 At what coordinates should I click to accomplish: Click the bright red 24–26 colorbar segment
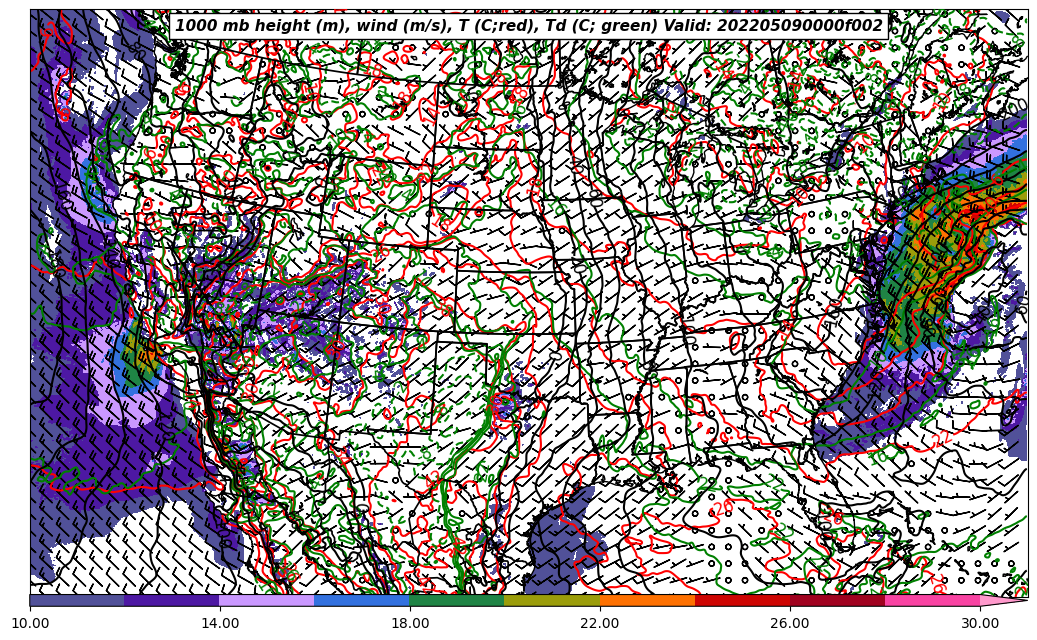coord(742,600)
